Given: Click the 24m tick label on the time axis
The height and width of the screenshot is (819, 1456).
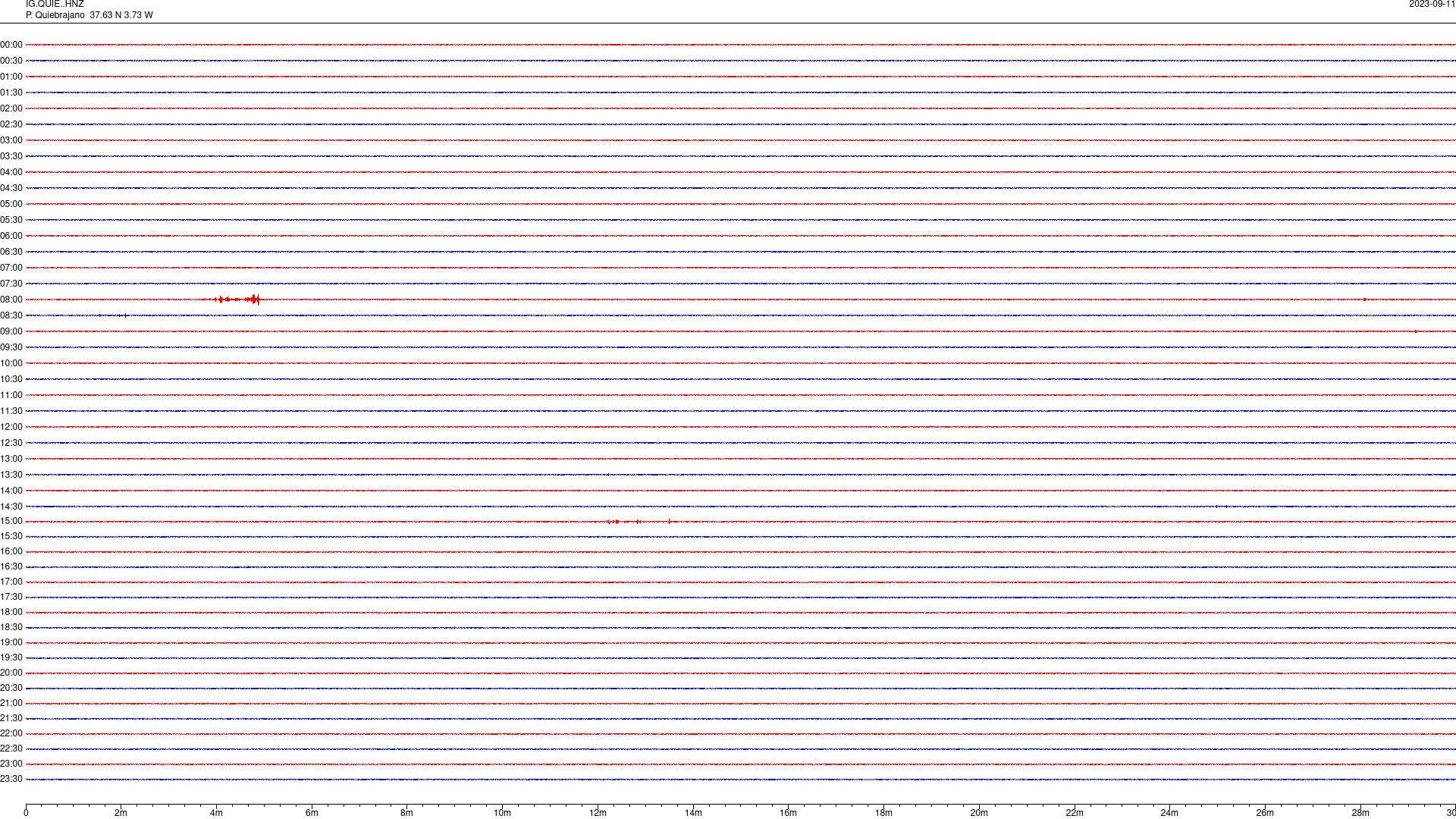Looking at the screenshot, I should pyautogui.click(x=1169, y=813).
